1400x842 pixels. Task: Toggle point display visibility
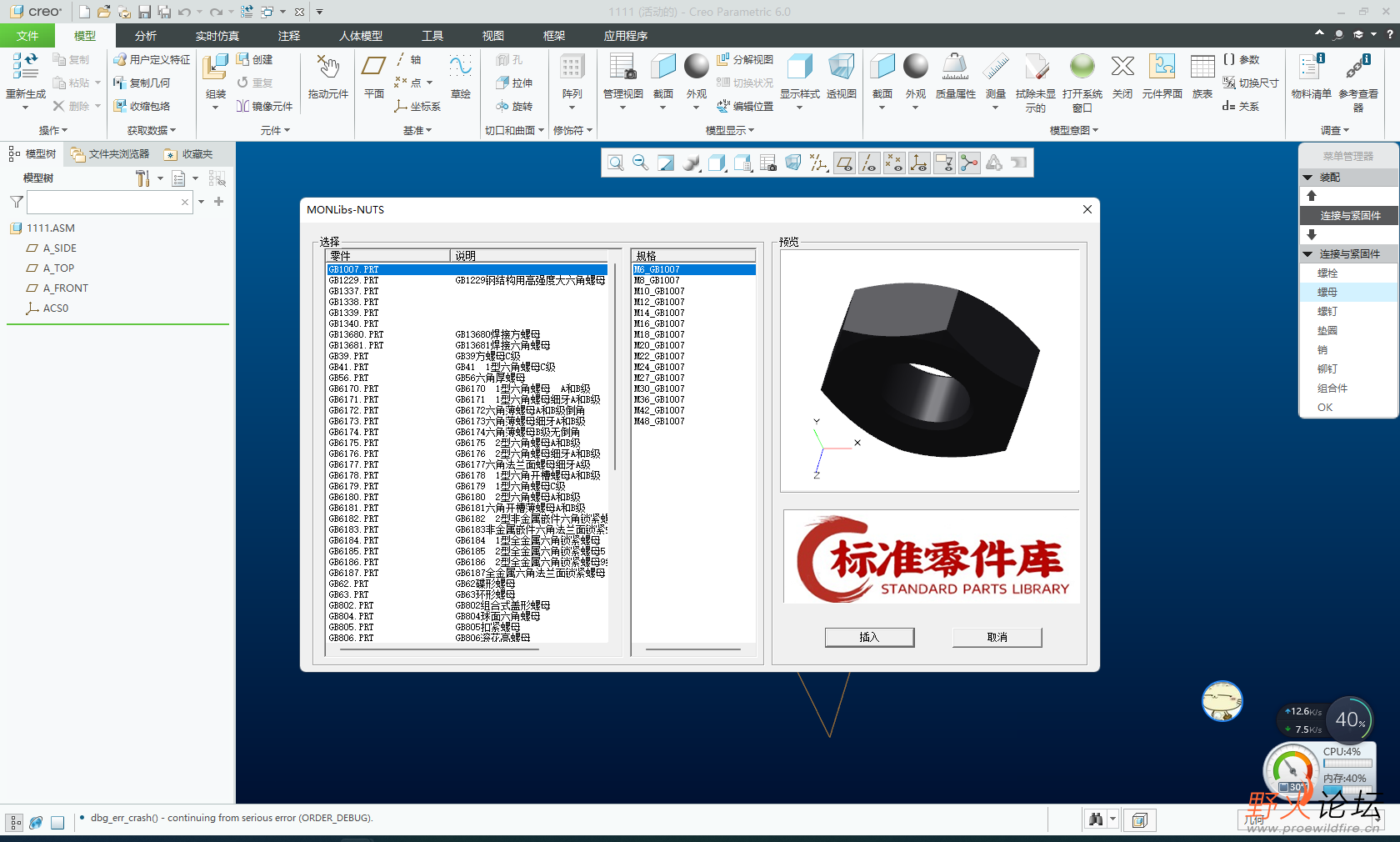[x=894, y=163]
